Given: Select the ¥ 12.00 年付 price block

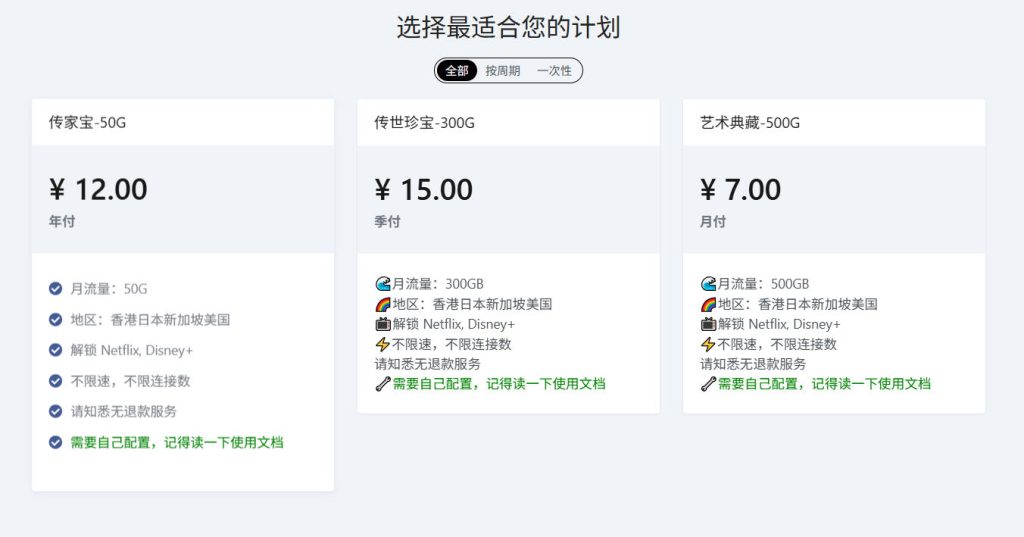Looking at the screenshot, I should pyautogui.click(x=183, y=199).
